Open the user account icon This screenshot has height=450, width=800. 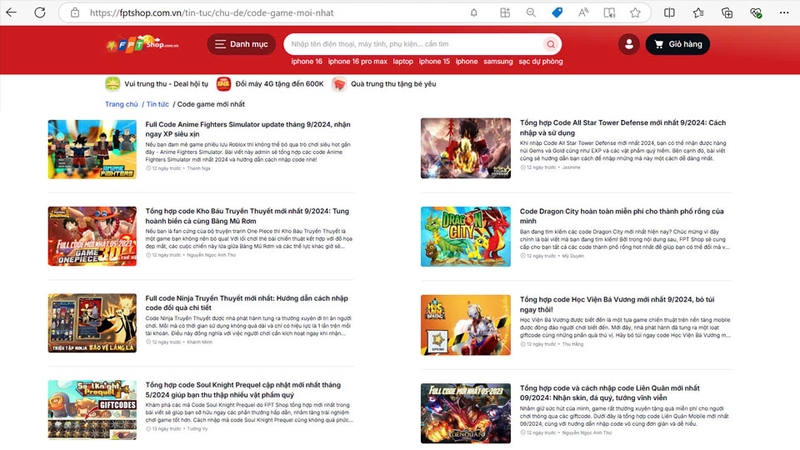(x=629, y=44)
